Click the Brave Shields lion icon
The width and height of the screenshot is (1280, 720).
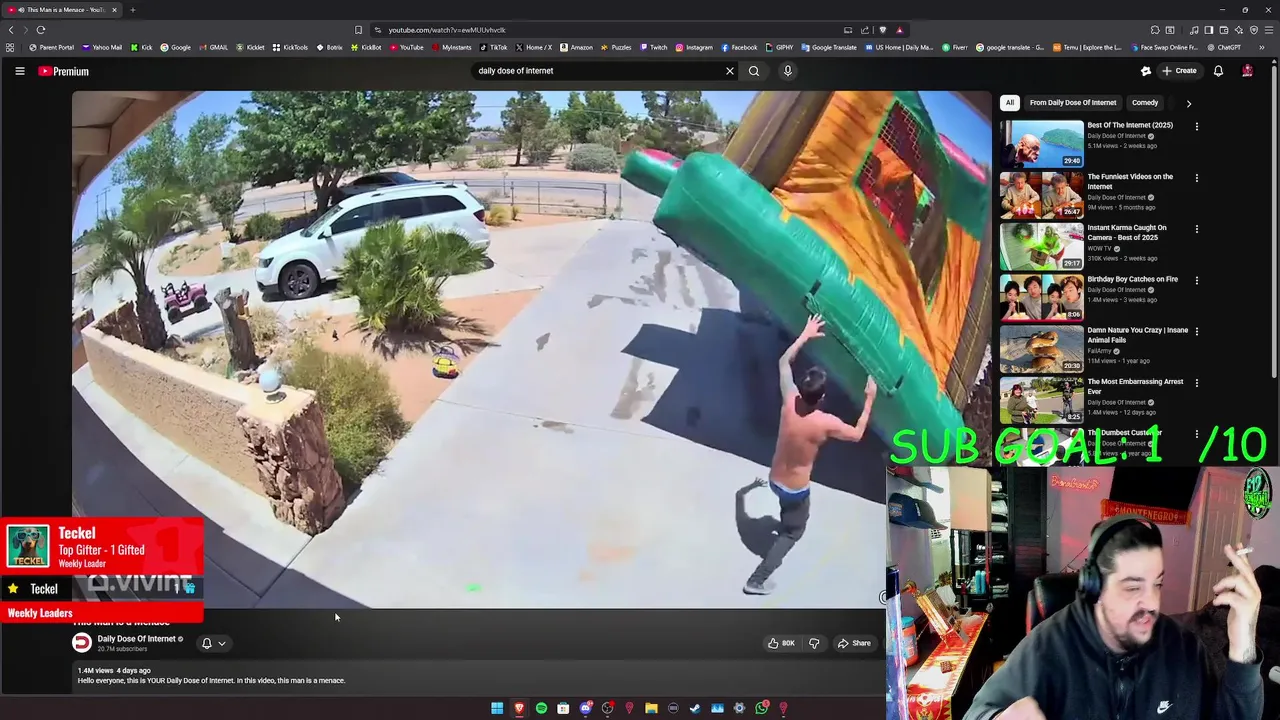tap(882, 30)
